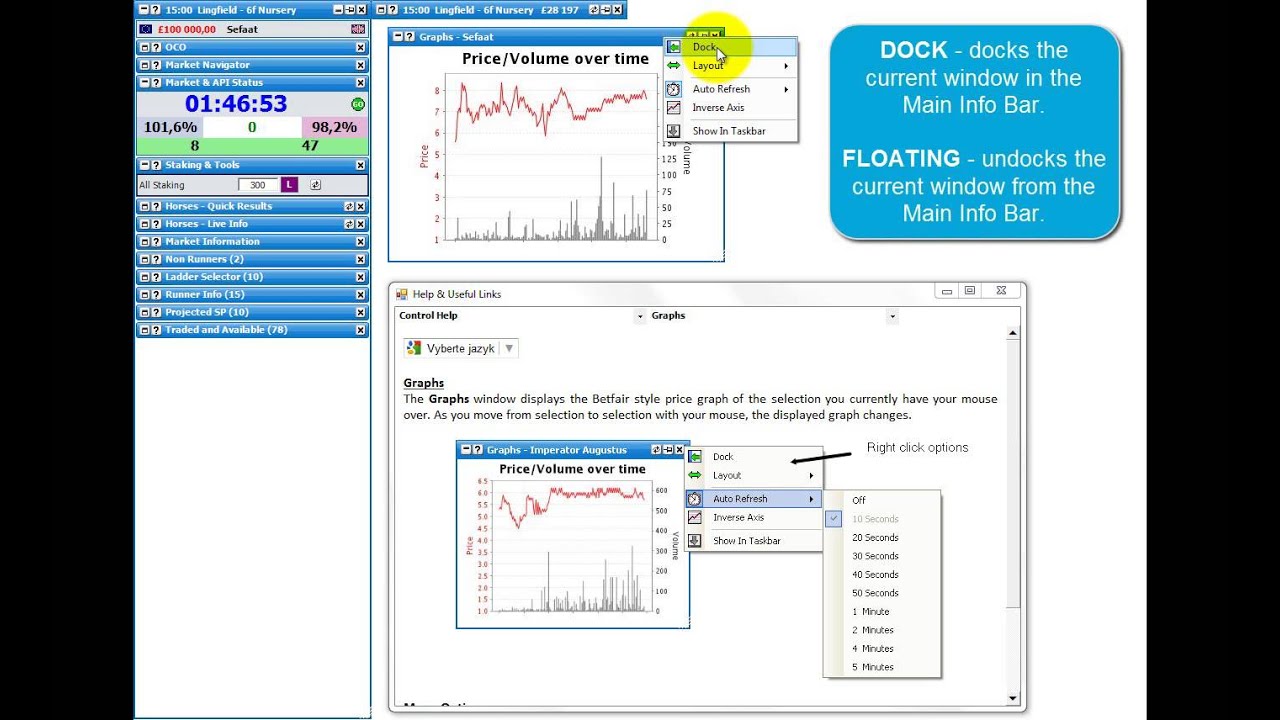Open the Layout submenu

[731, 66]
